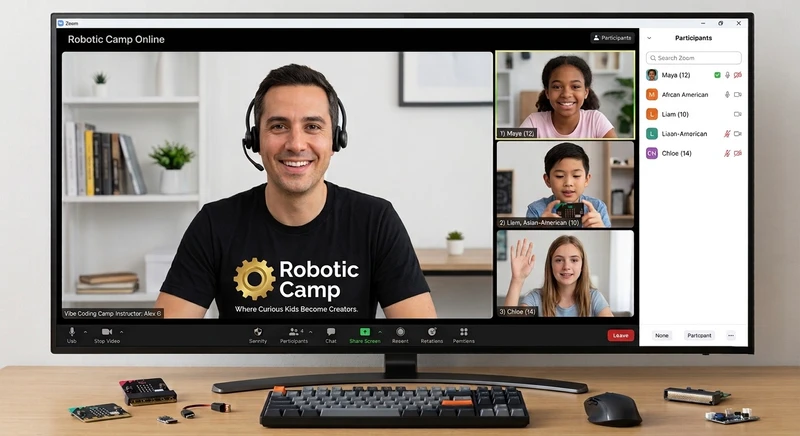
Task: Click the green L avatar for Liaon-American
Action: pyautogui.click(x=652, y=134)
